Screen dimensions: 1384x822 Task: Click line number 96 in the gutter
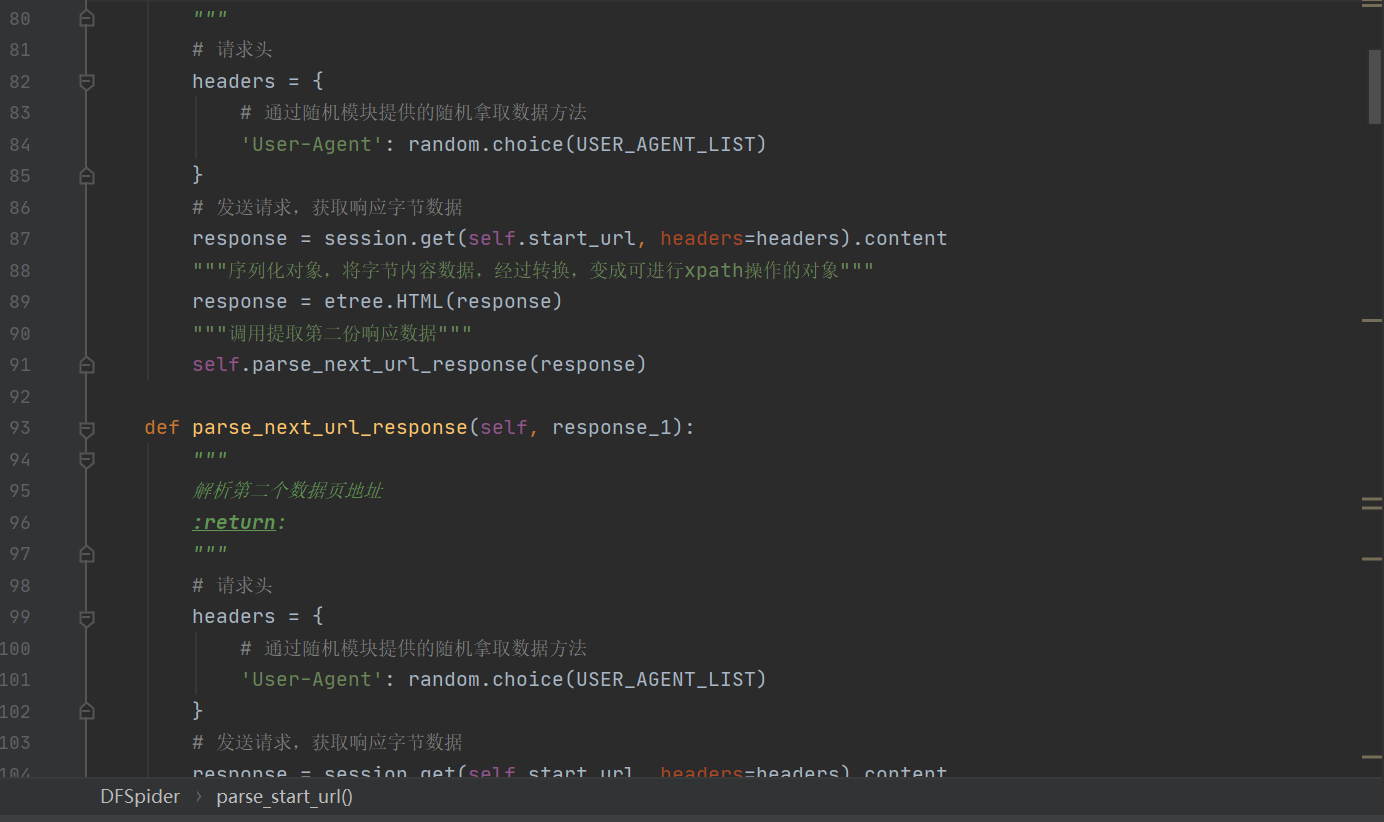pos(20,523)
